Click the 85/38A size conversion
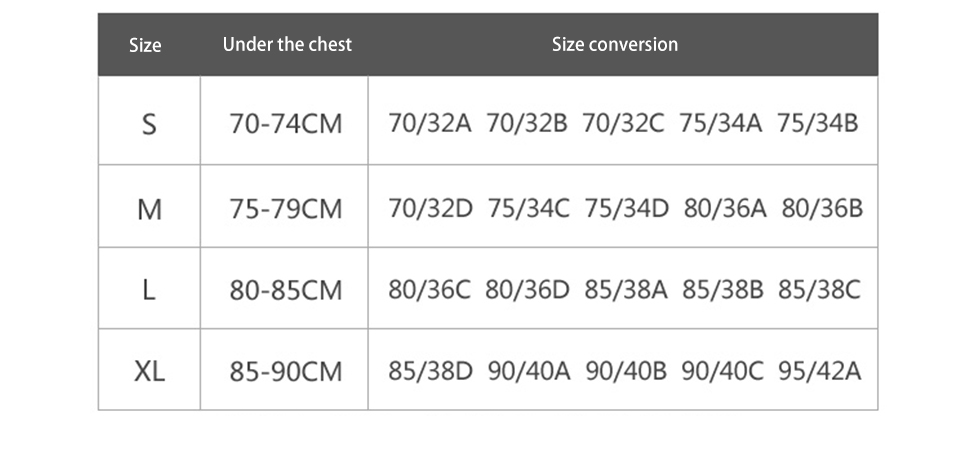The image size is (968, 452). coord(625,290)
